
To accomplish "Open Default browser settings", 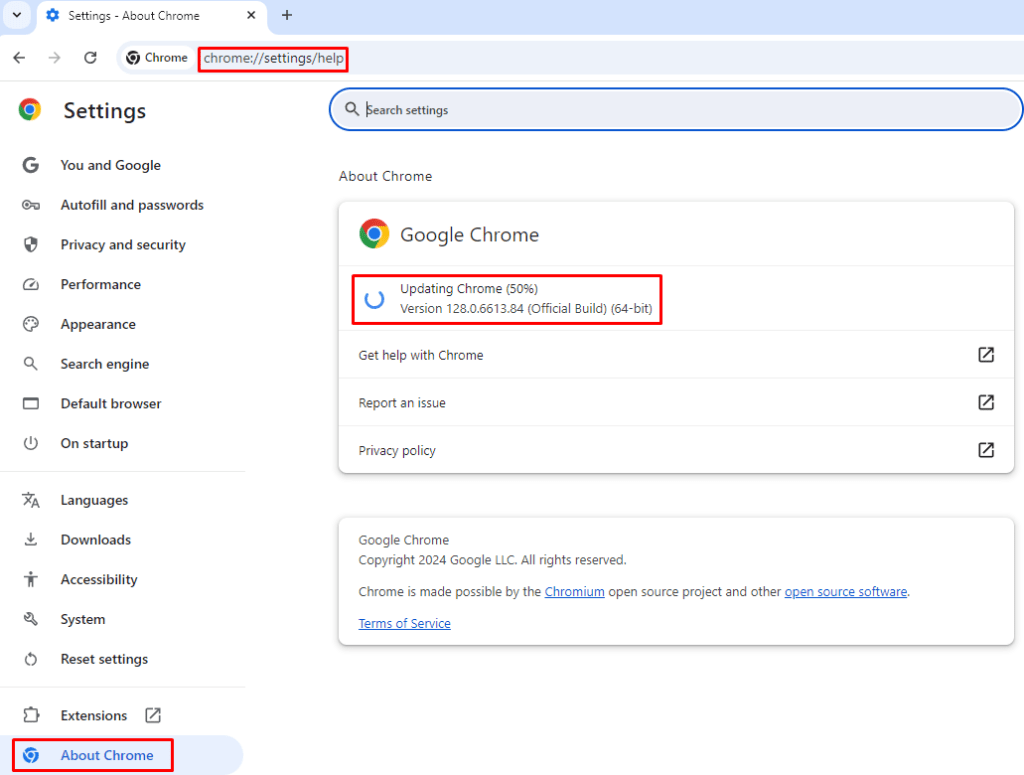I will (x=110, y=403).
